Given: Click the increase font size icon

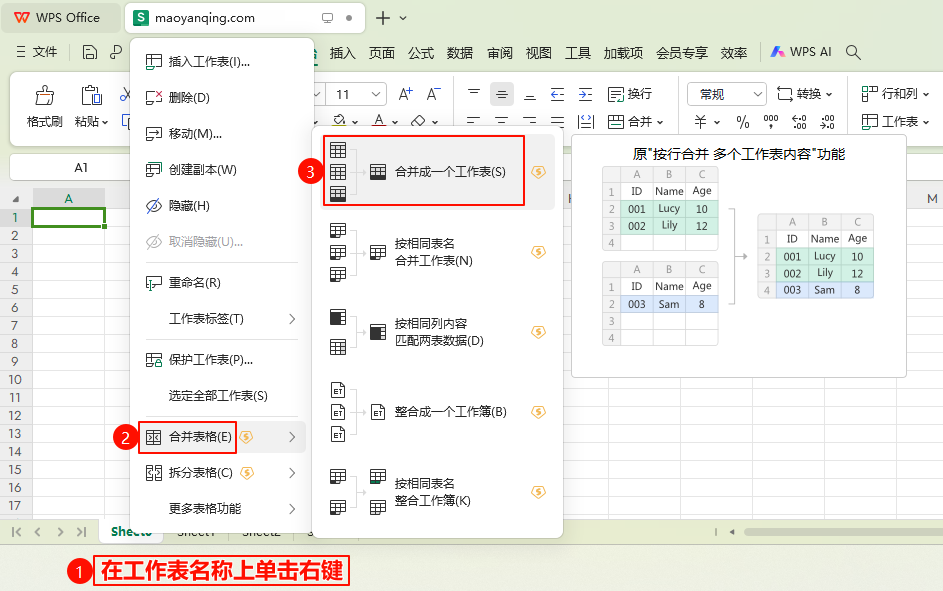Looking at the screenshot, I should [406, 94].
